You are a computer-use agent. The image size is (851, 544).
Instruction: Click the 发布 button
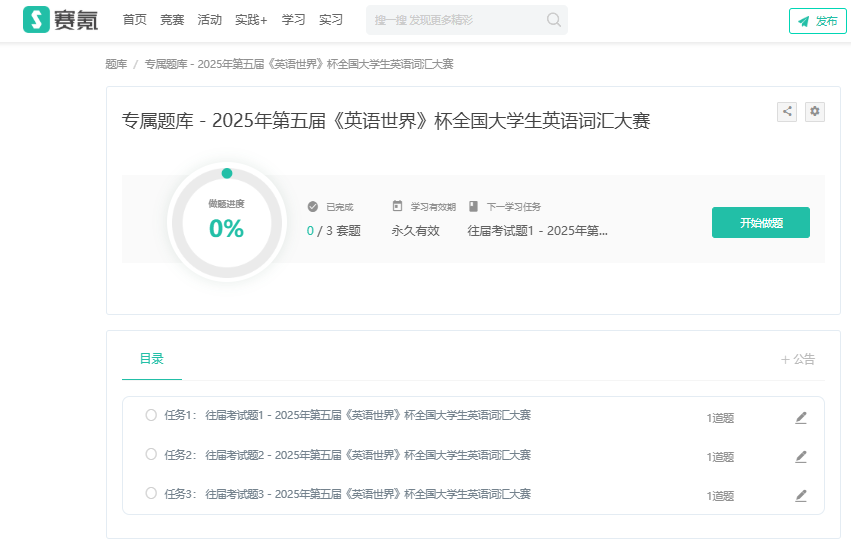pyautogui.click(x=817, y=21)
